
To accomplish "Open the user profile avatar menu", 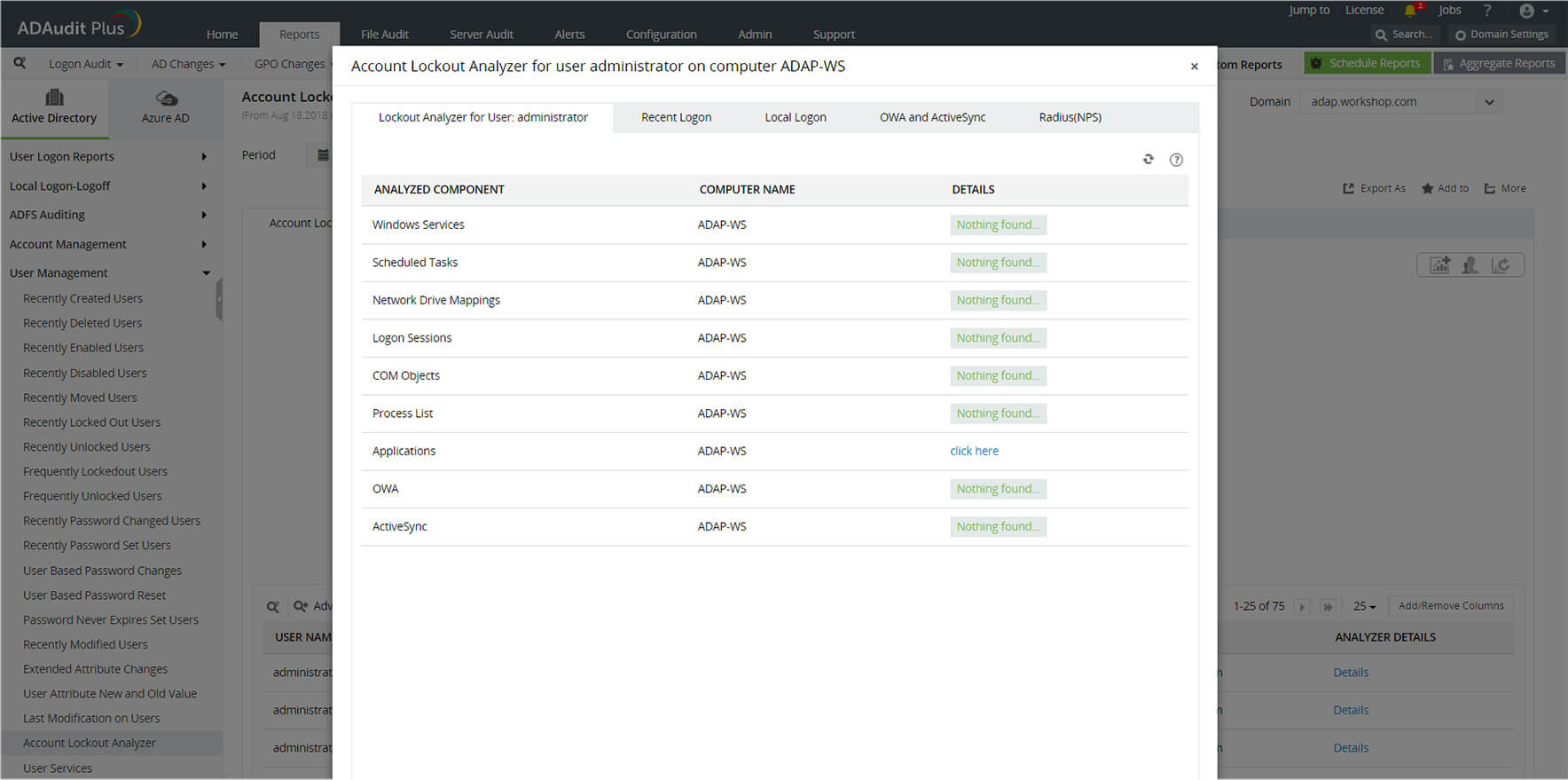I will tap(1533, 11).
